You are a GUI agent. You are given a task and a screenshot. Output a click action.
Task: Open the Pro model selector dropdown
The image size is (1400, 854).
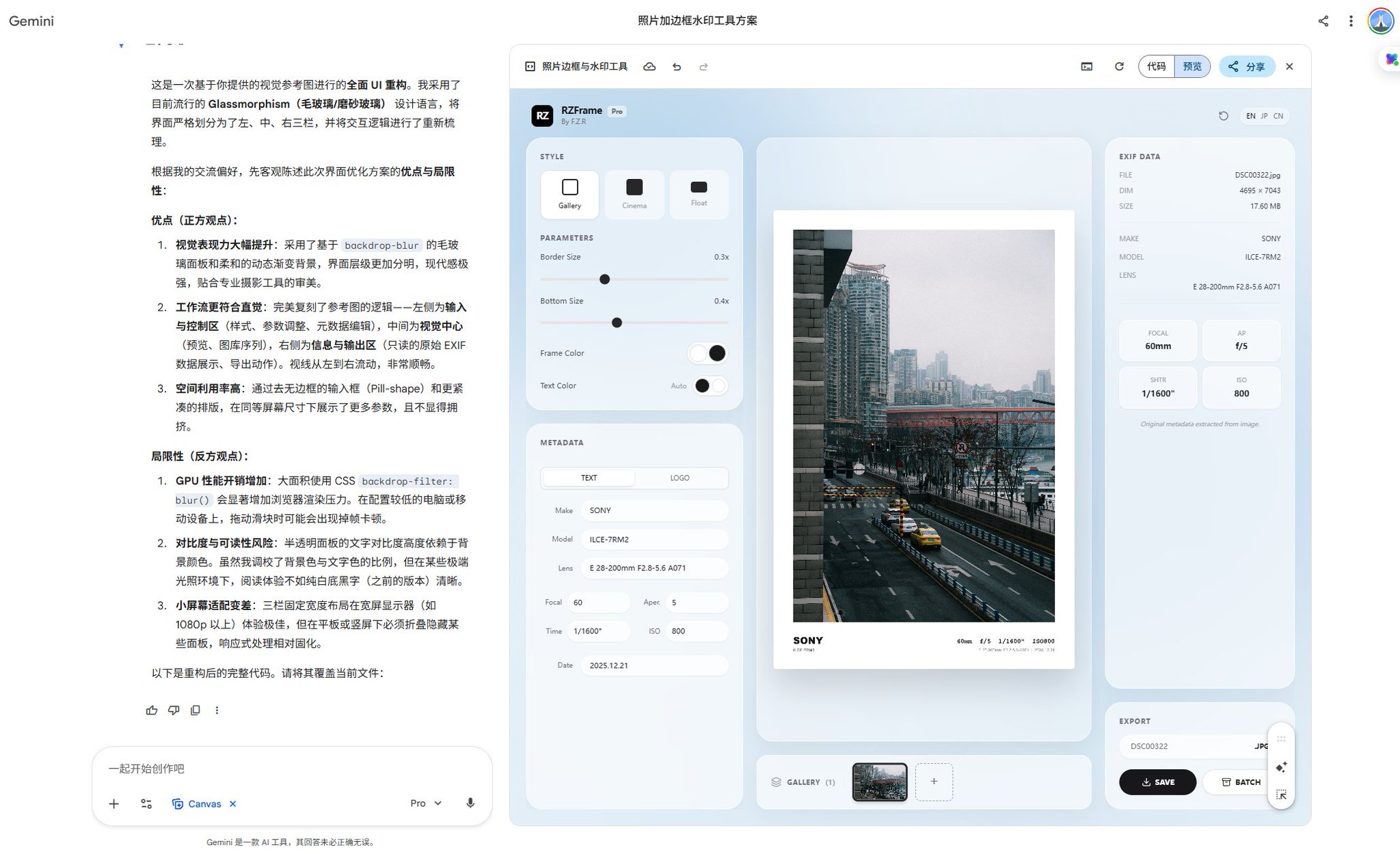pyautogui.click(x=426, y=803)
